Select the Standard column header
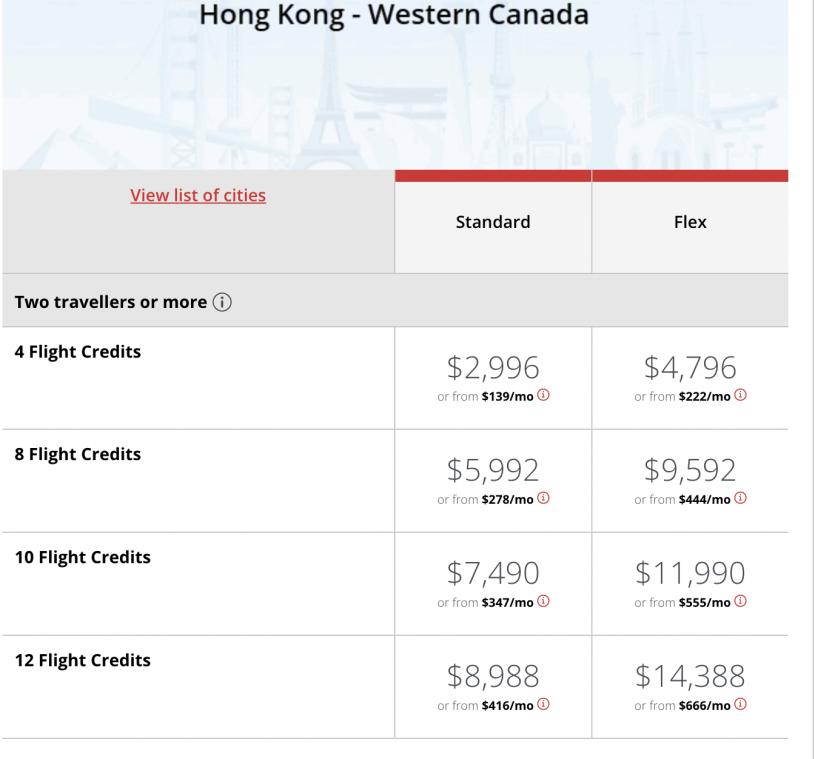The height and width of the screenshot is (759, 815). tap(493, 223)
